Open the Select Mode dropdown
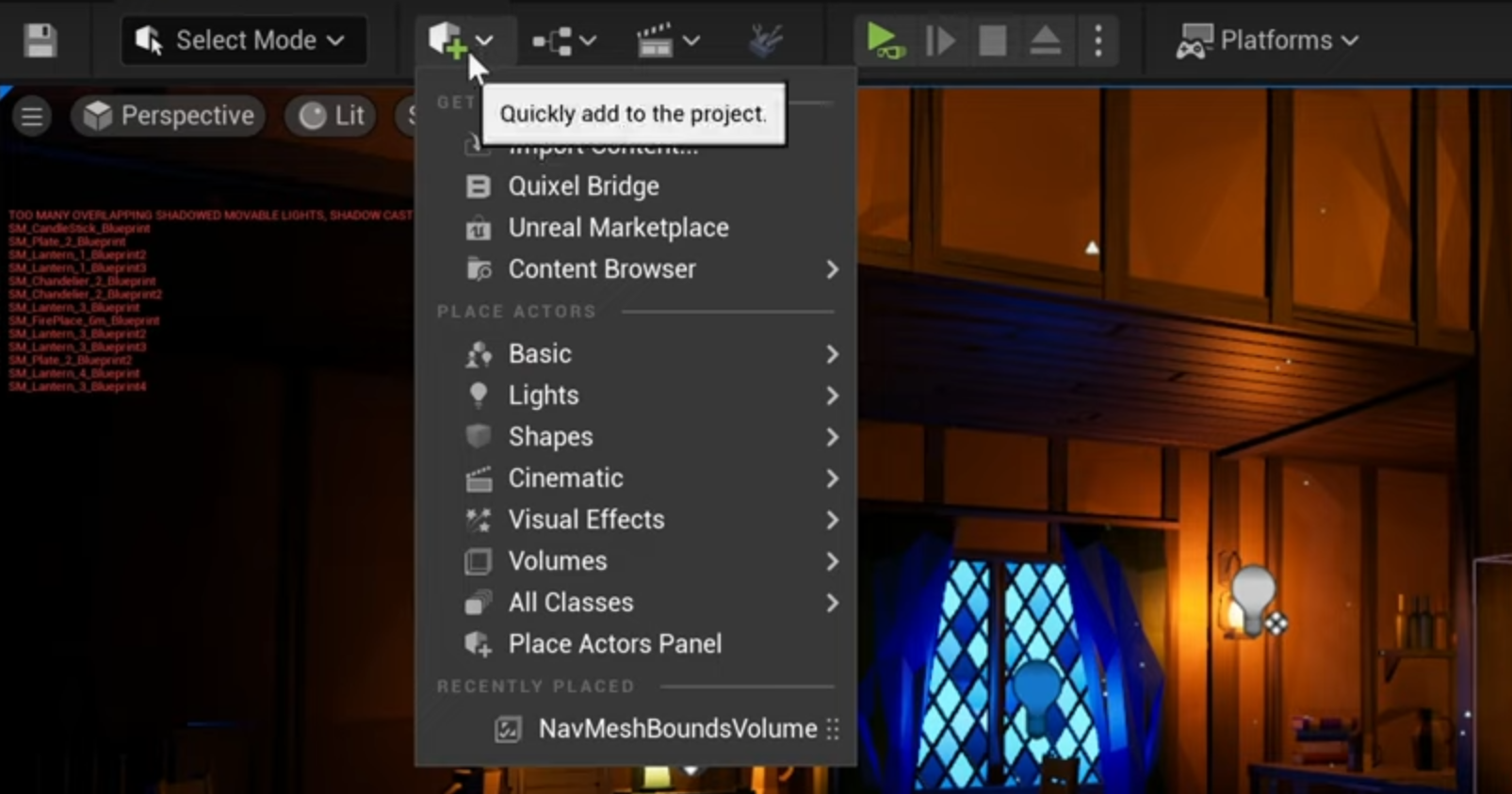 [243, 41]
